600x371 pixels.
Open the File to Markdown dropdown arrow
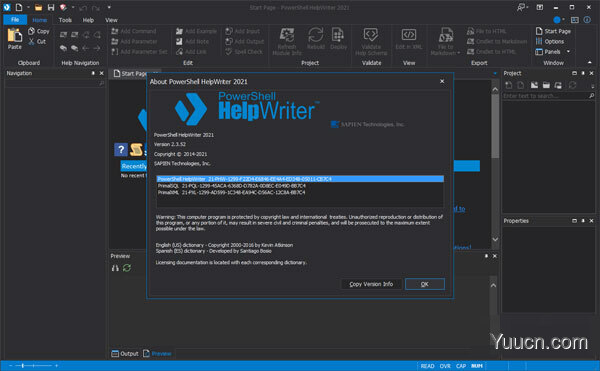[458, 53]
